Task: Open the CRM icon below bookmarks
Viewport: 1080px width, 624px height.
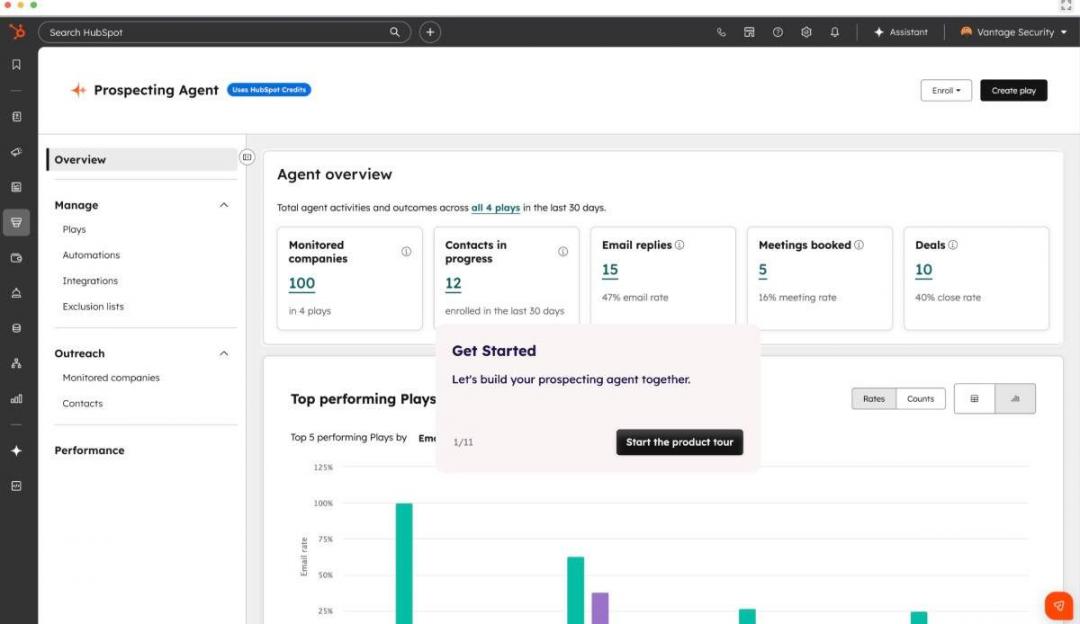Action: [17, 117]
